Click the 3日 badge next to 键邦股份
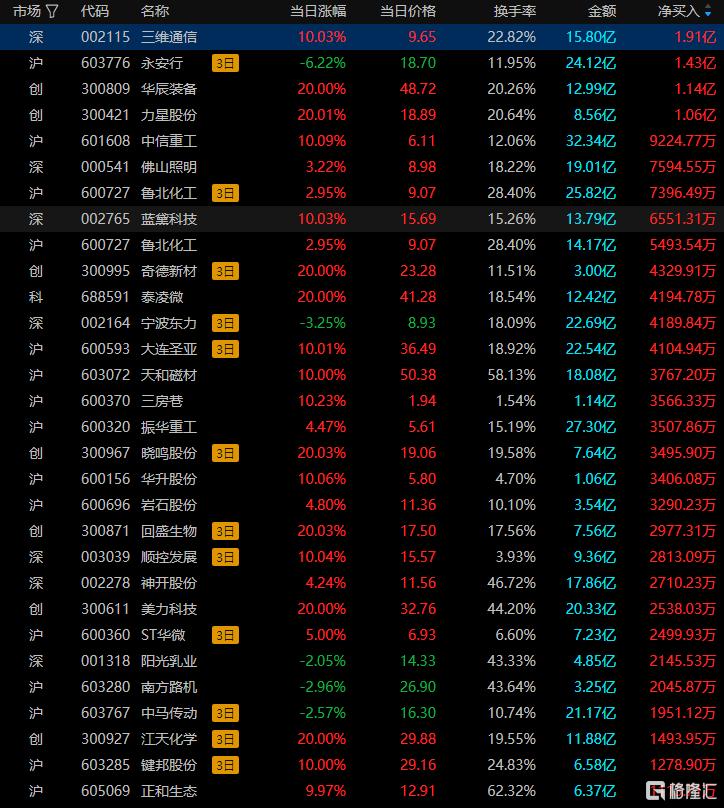Viewport: 724px width, 808px height. (x=225, y=765)
